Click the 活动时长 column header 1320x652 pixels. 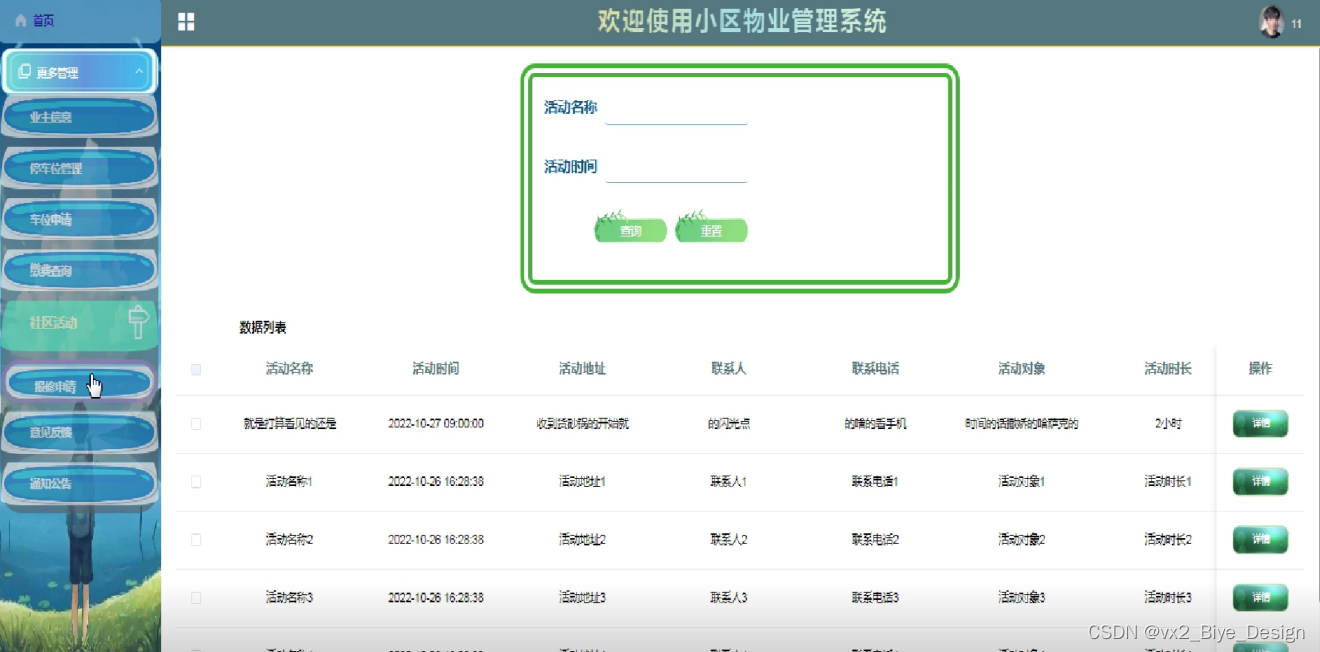(x=1168, y=369)
